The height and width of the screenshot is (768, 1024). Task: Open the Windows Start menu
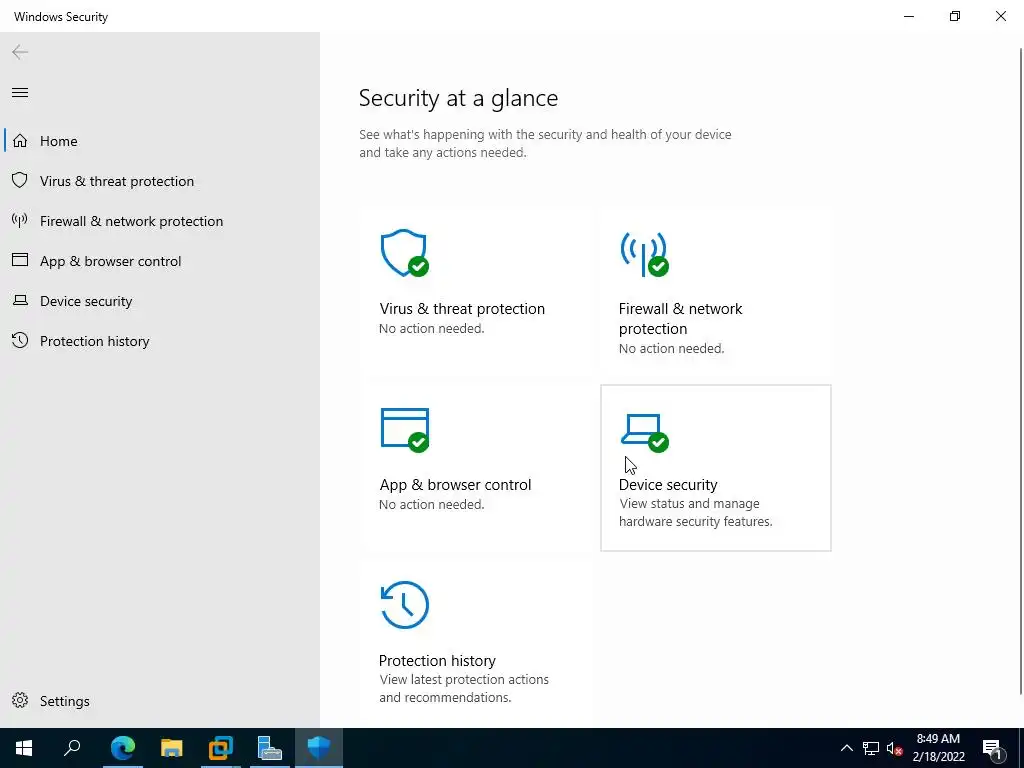coord(24,748)
